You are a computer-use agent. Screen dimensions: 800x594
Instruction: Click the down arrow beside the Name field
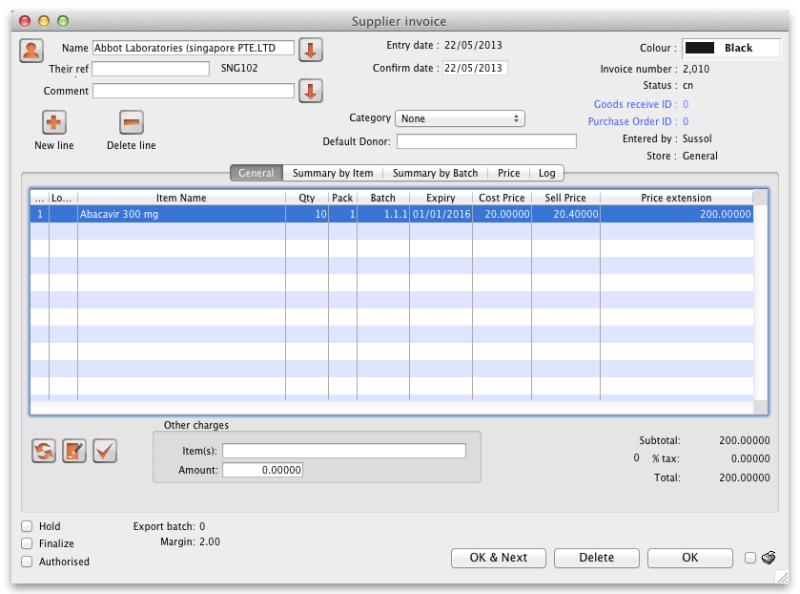(310, 49)
